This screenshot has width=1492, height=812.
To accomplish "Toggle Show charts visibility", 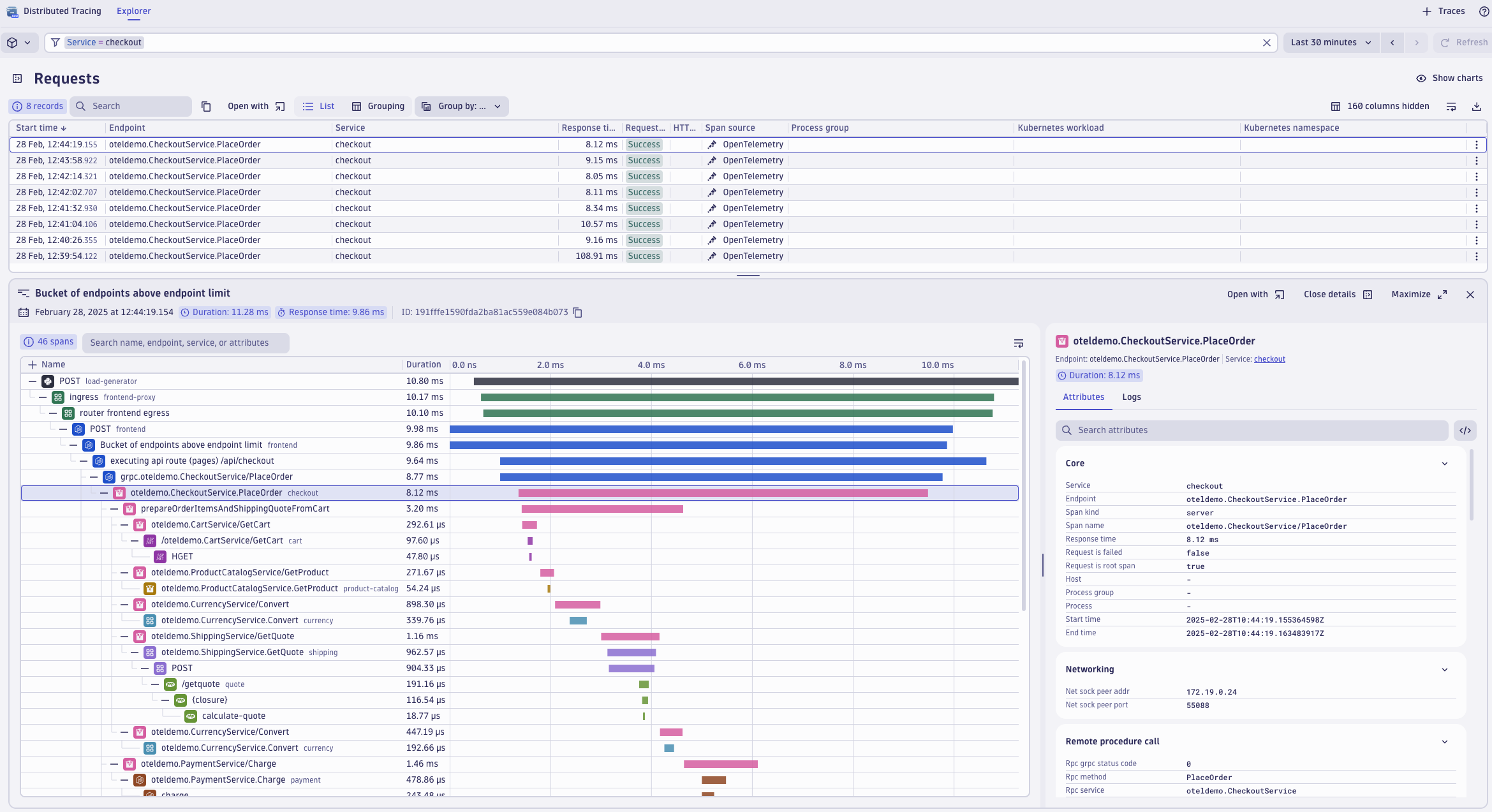I will pyautogui.click(x=1450, y=78).
